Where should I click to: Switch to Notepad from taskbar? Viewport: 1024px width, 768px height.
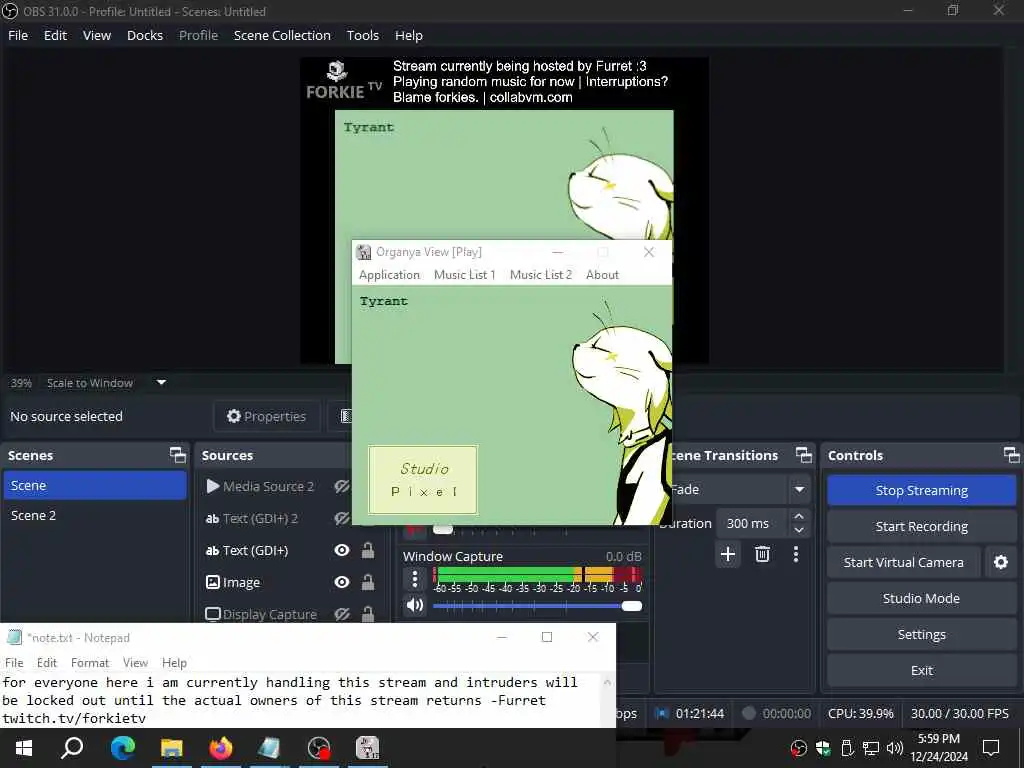pos(269,748)
